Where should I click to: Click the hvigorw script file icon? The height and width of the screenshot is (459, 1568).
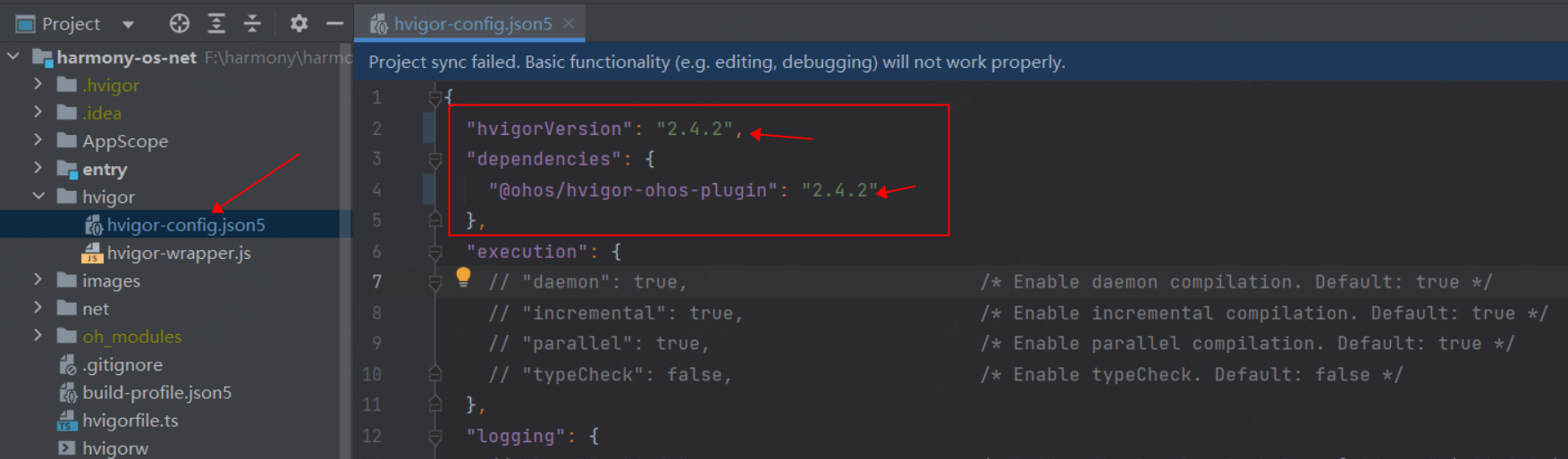[x=67, y=447]
